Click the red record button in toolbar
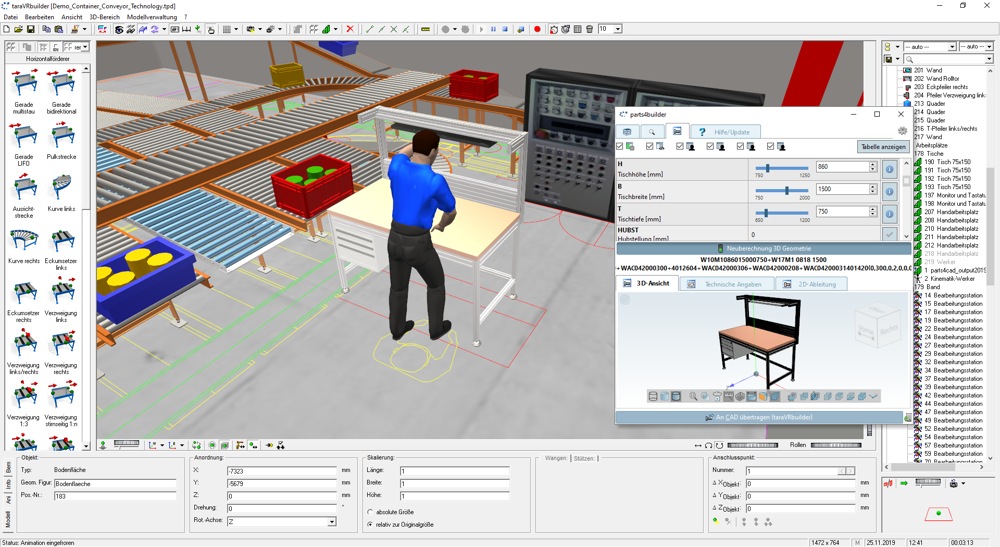The width and height of the screenshot is (1000, 547). coord(537,29)
